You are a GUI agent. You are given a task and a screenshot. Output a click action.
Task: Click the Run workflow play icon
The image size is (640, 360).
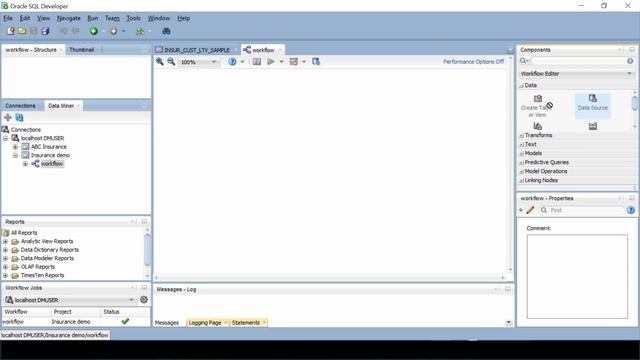(x=270, y=62)
